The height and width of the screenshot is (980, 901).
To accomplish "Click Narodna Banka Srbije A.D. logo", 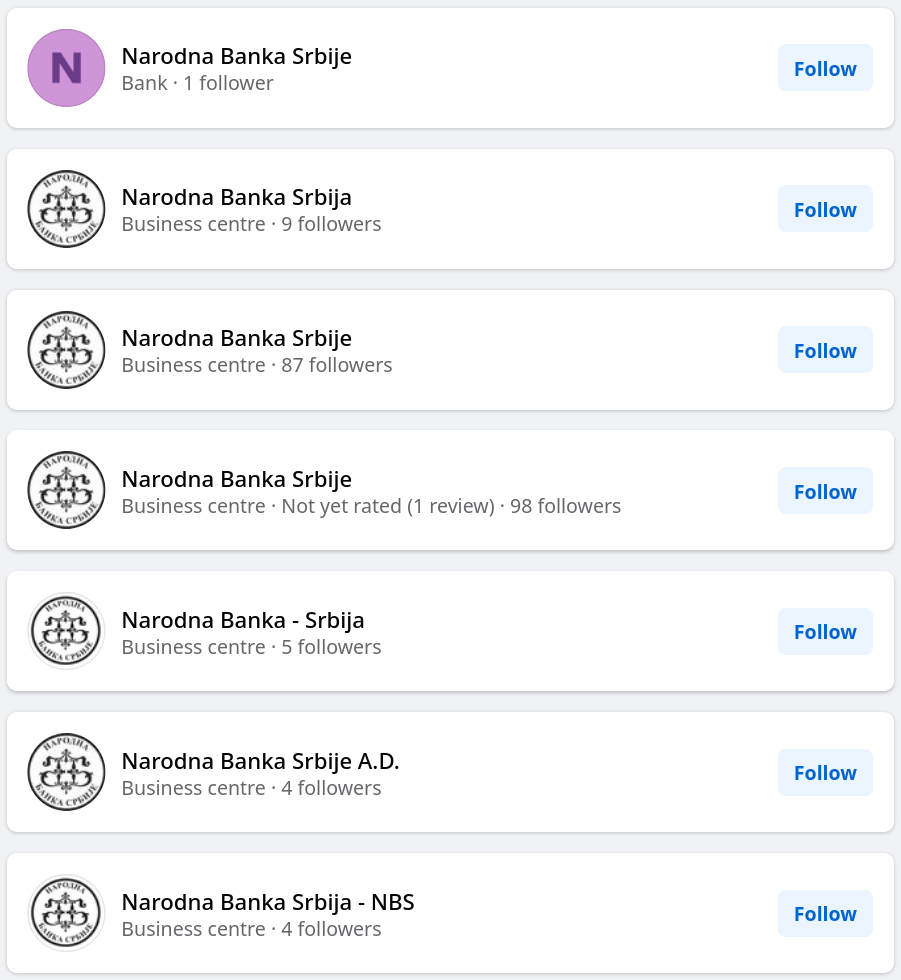I will coord(66,772).
